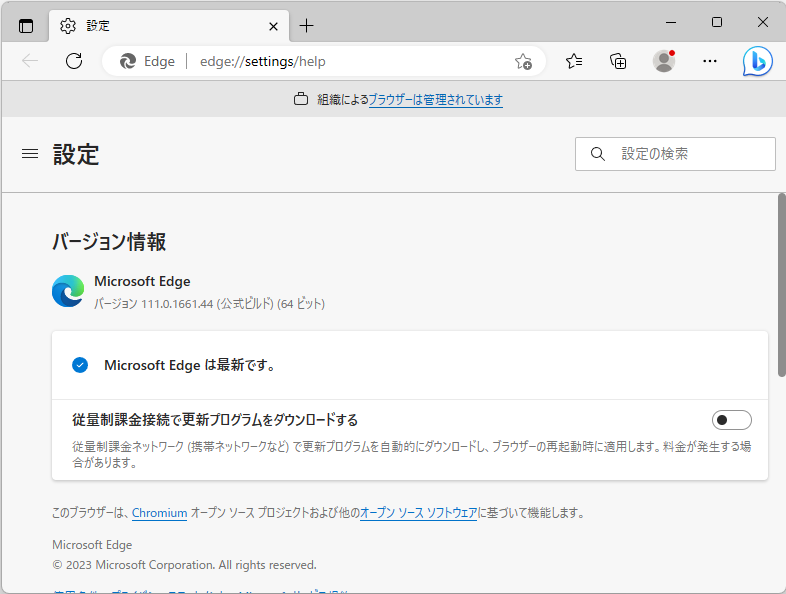
Task: Open ブラウザーは管理されています link
Action: [x=436, y=100]
